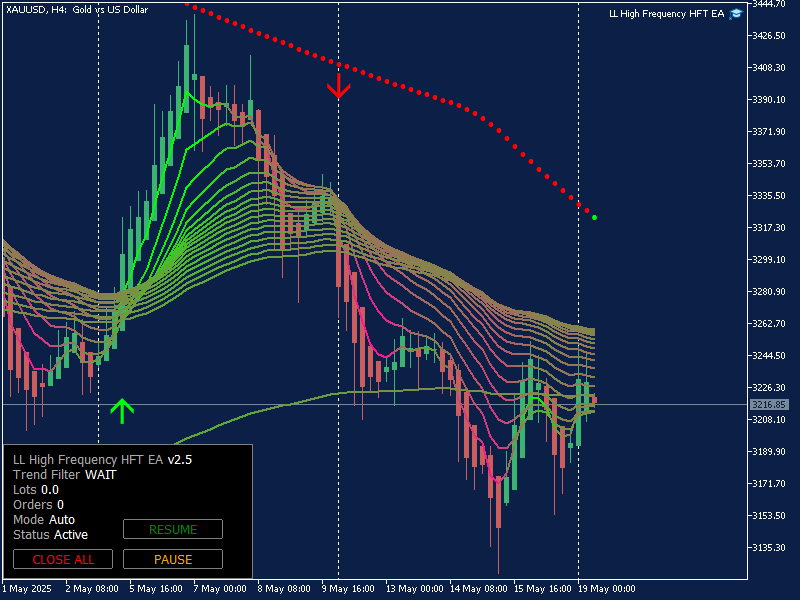Click the LL High Frequency HFT EA label top right
The width and height of the screenshot is (800, 600).
[x=666, y=14]
